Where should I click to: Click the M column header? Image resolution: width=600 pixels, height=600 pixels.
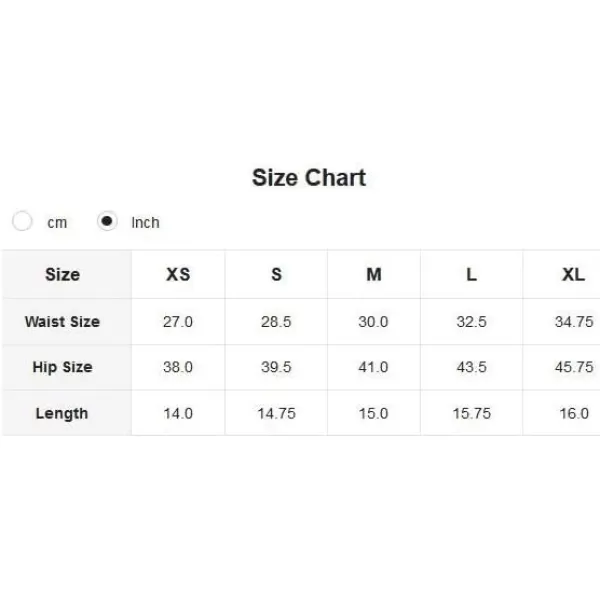374,274
